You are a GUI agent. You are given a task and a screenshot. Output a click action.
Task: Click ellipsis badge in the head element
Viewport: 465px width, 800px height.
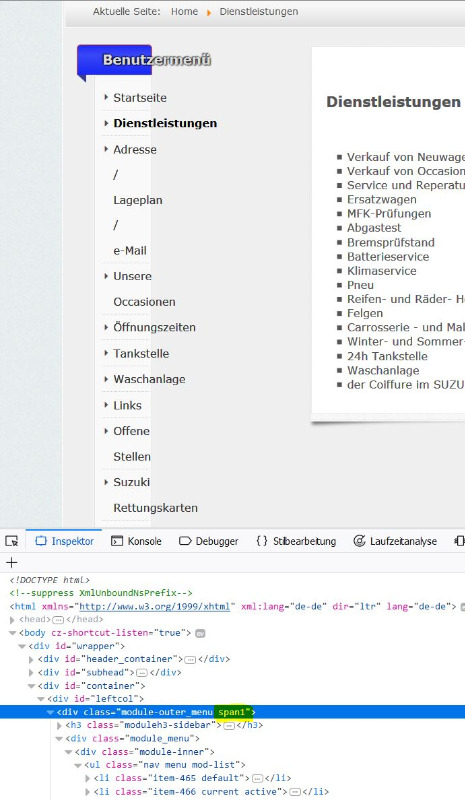coord(58,620)
